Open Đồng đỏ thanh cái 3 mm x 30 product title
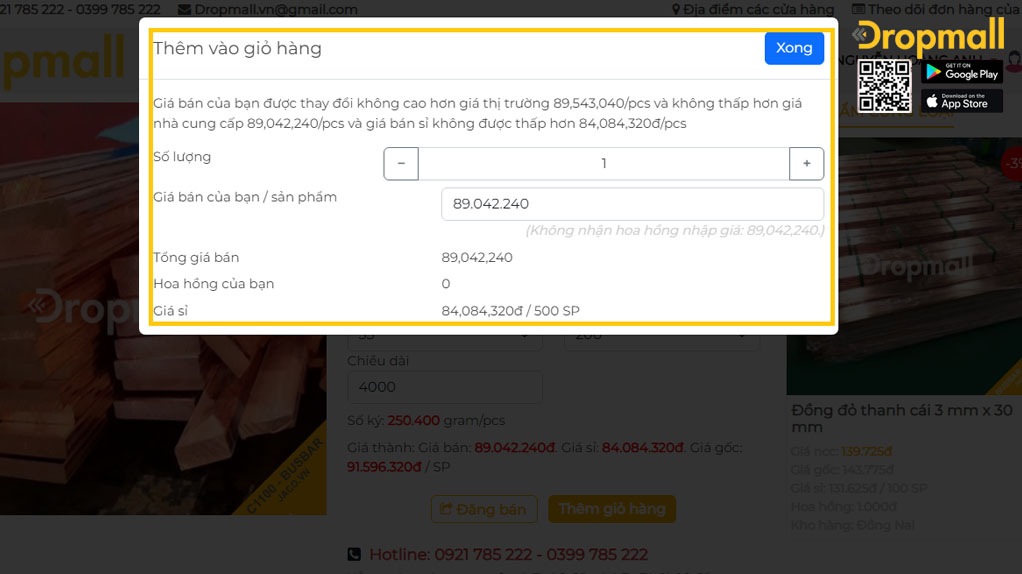The height and width of the screenshot is (574, 1022). click(x=901, y=418)
